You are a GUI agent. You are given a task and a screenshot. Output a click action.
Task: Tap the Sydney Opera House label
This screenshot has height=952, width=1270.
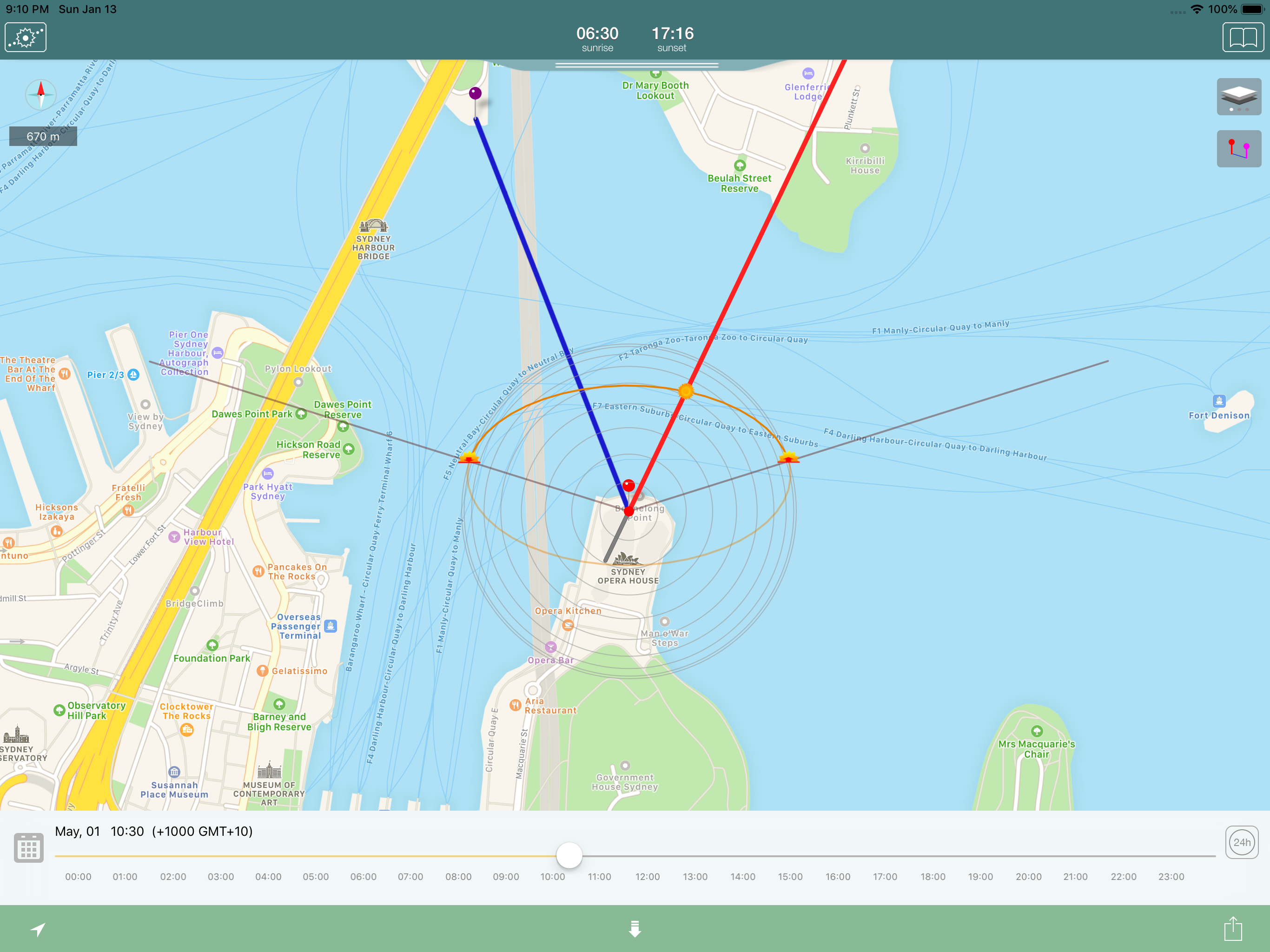tap(628, 575)
